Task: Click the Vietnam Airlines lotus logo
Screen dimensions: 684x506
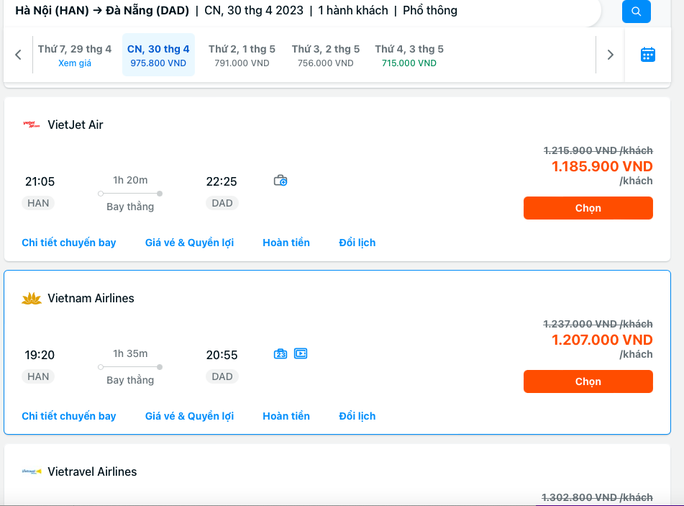Action: pos(31,298)
